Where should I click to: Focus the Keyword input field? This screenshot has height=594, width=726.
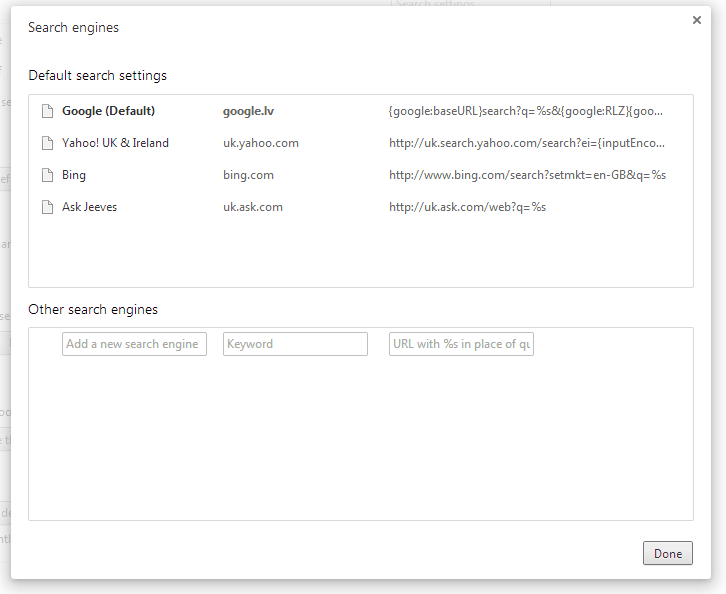295,344
